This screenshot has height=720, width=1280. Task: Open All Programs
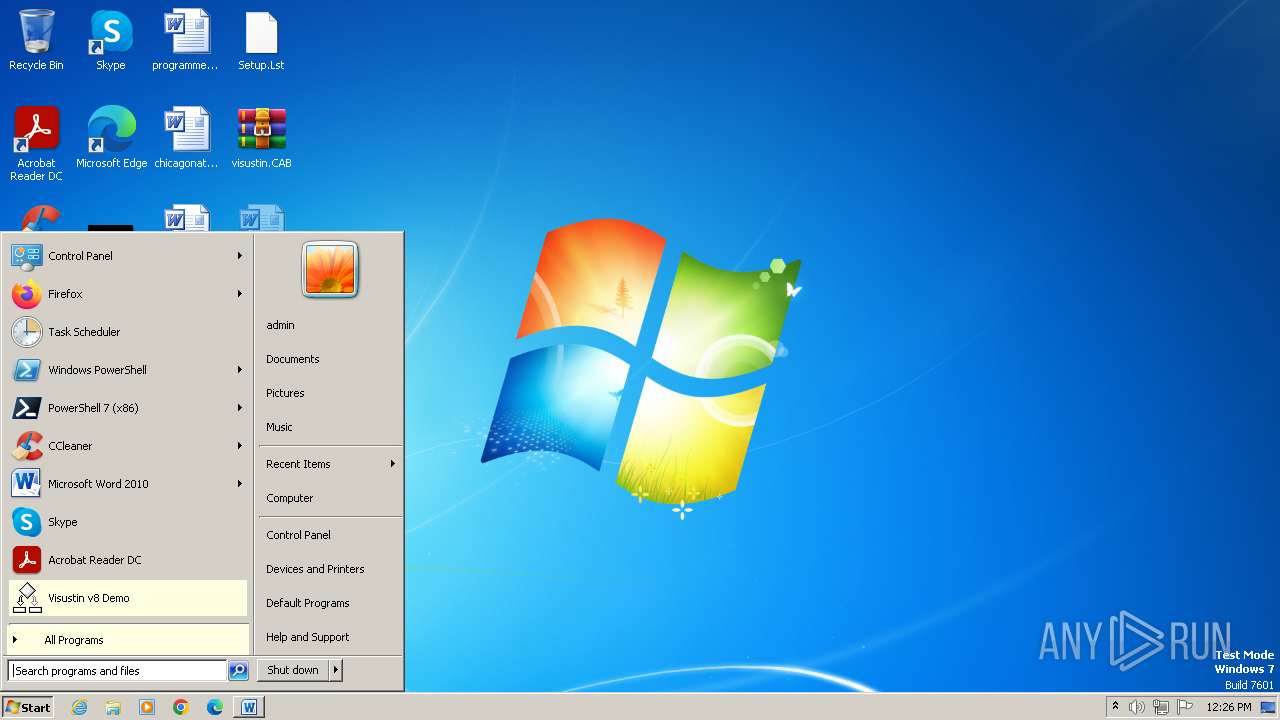(128, 640)
